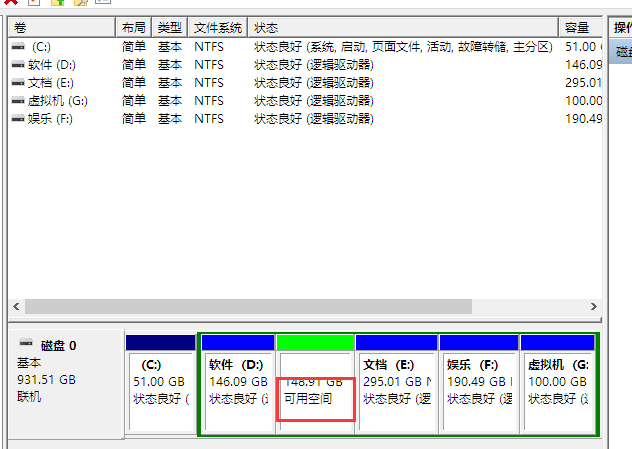Select the 软件 (D:) 146.09 GB partition block
The image size is (632, 449).
pos(238,384)
